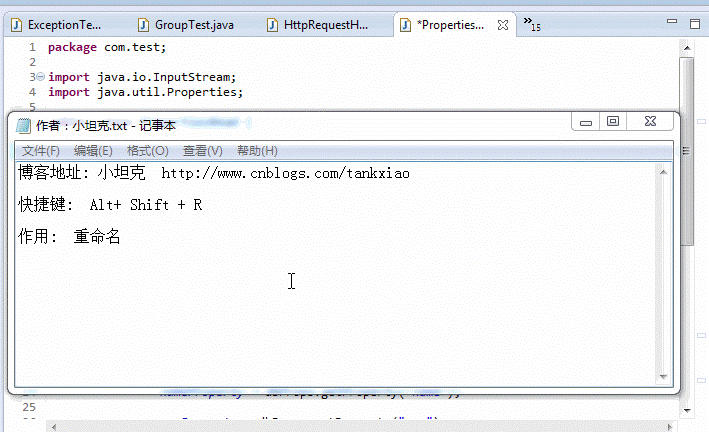Click the 快捷键 label in Notepad

click(42, 204)
